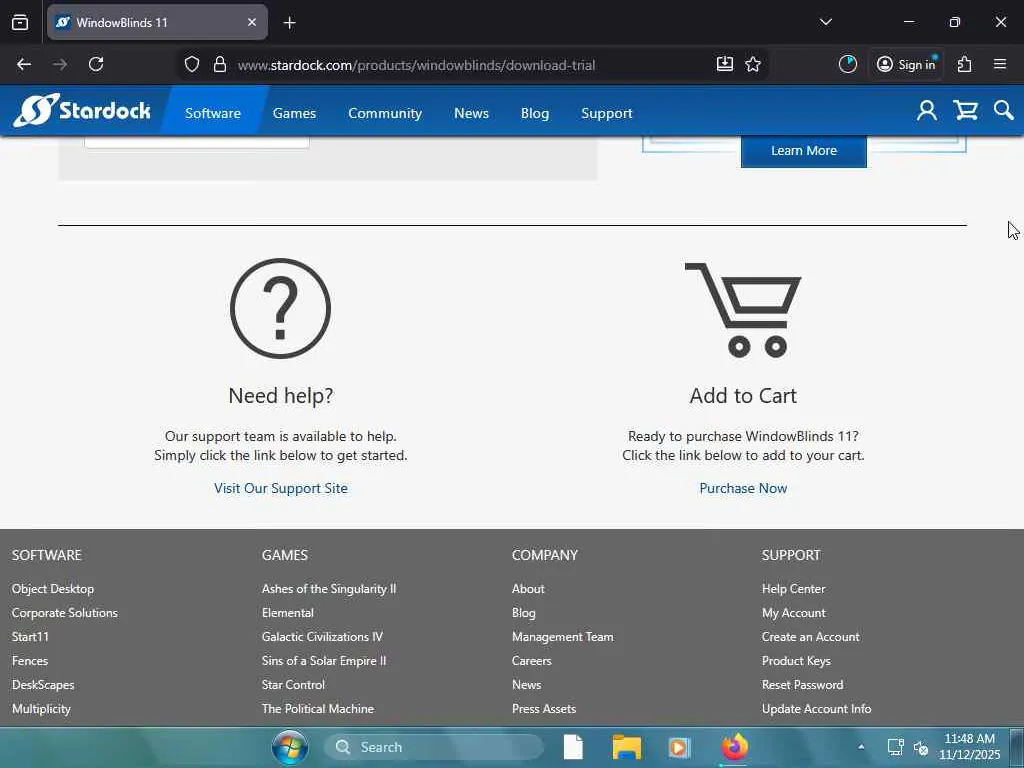Image resolution: width=1024 pixels, height=768 pixels.
Task: Open File Explorer from the taskbar
Action: (x=626, y=747)
